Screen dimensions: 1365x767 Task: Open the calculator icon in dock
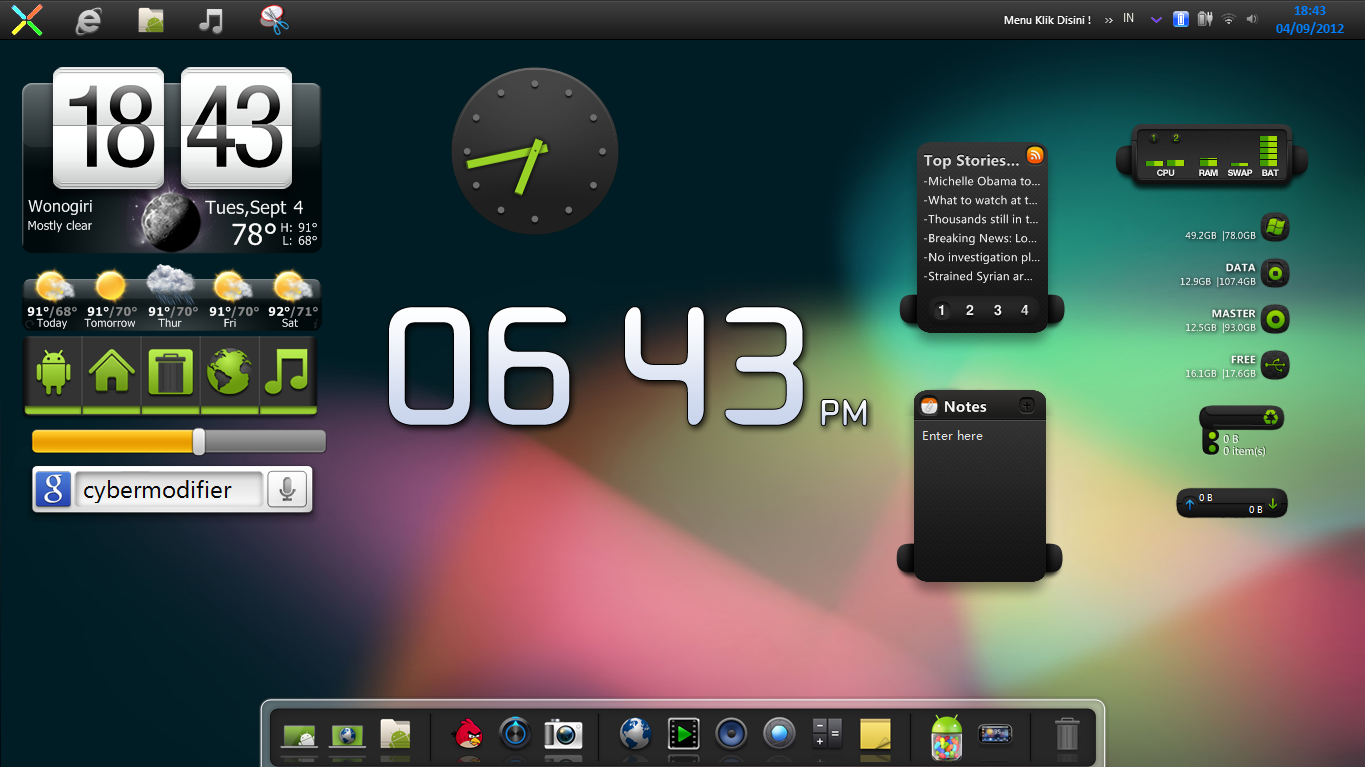(827, 734)
